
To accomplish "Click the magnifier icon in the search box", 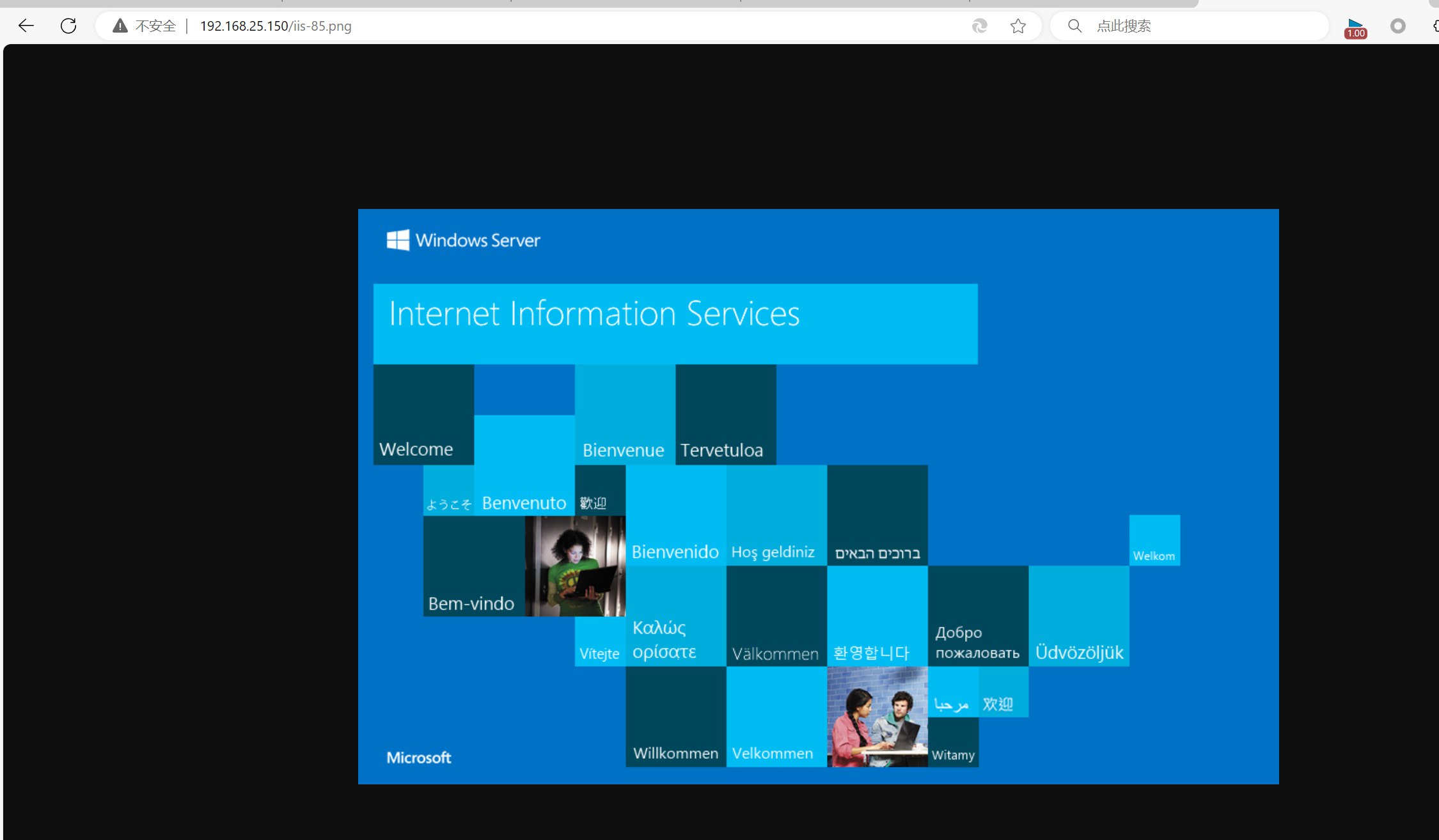I will (1074, 26).
